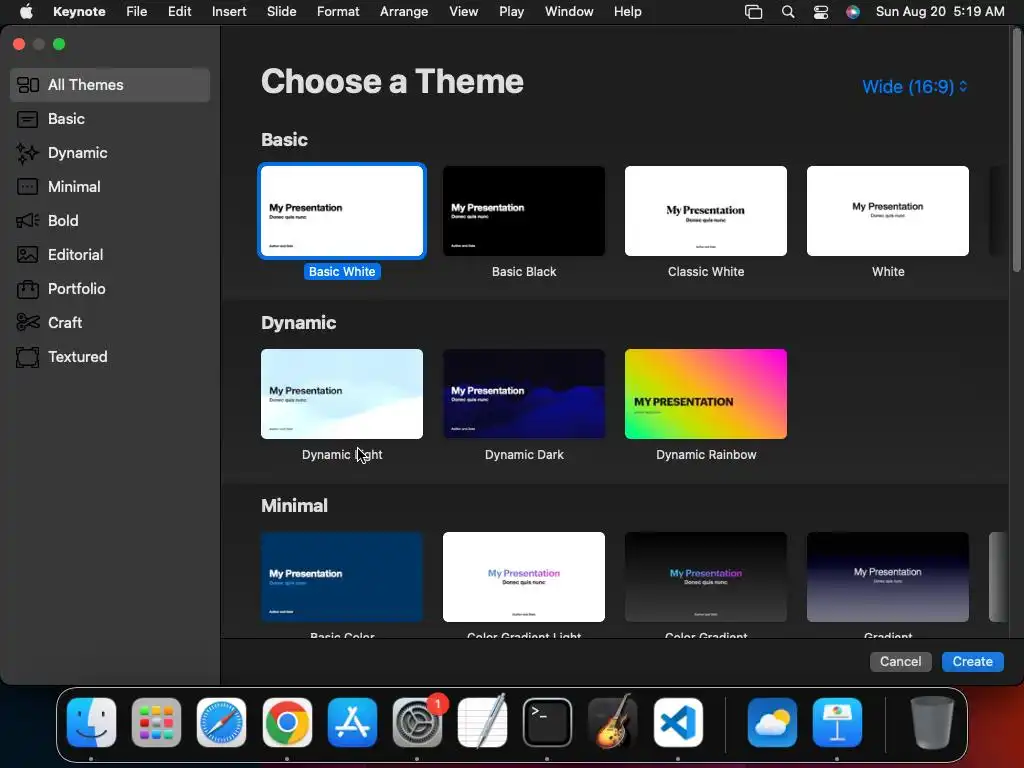The image size is (1024, 768).
Task: Select the Classic White theme thumbnail
Action: [x=706, y=211]
